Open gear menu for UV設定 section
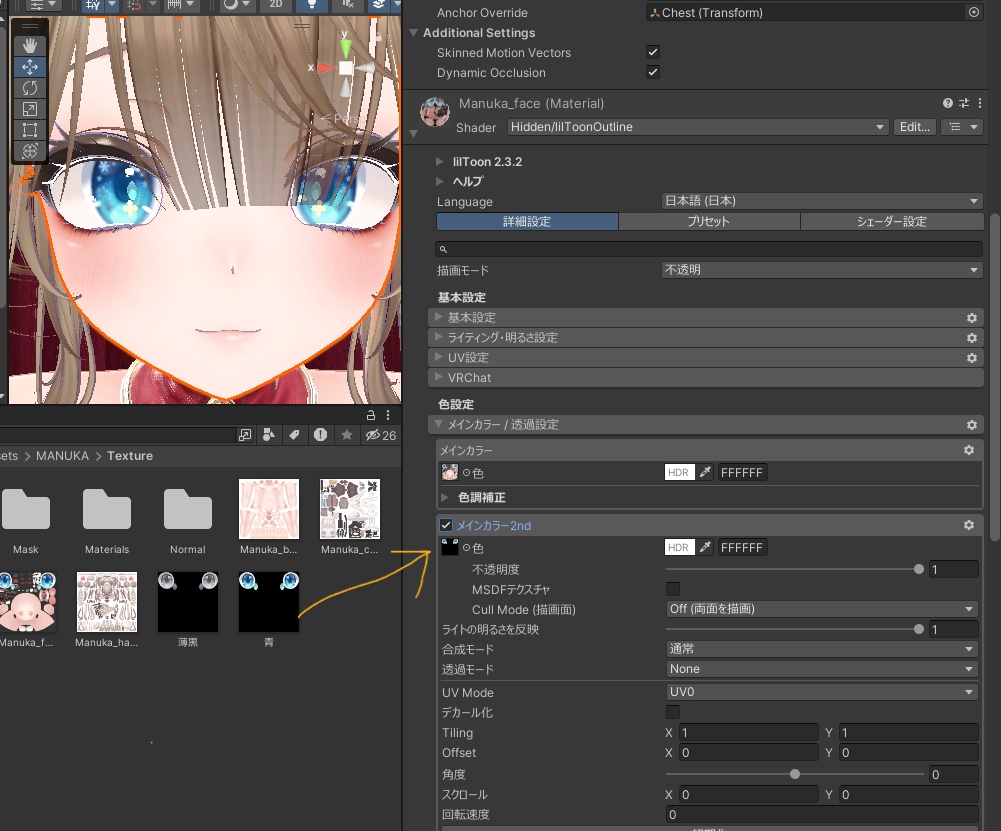This screenshot has height=831, width=1001. (x=972, y=358)
